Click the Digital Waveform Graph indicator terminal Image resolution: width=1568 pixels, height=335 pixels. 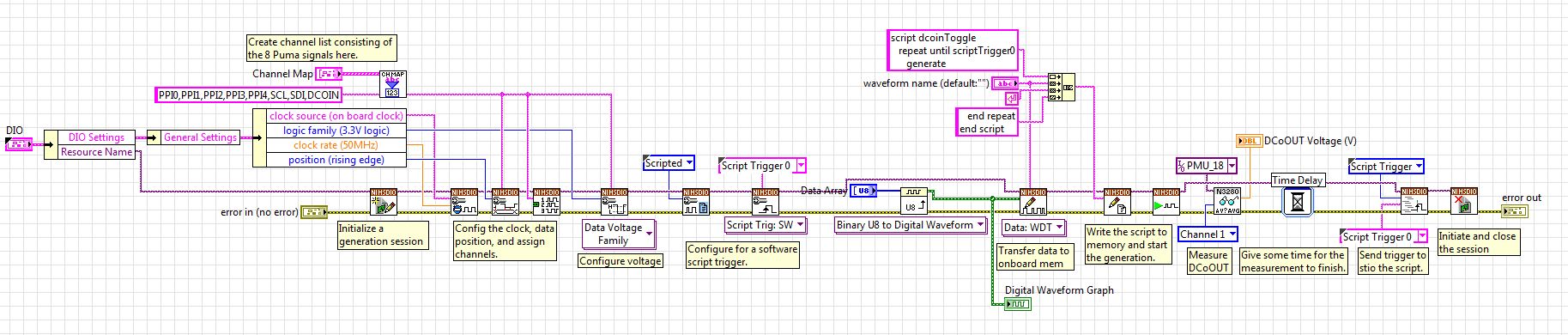click(1018, 304)
